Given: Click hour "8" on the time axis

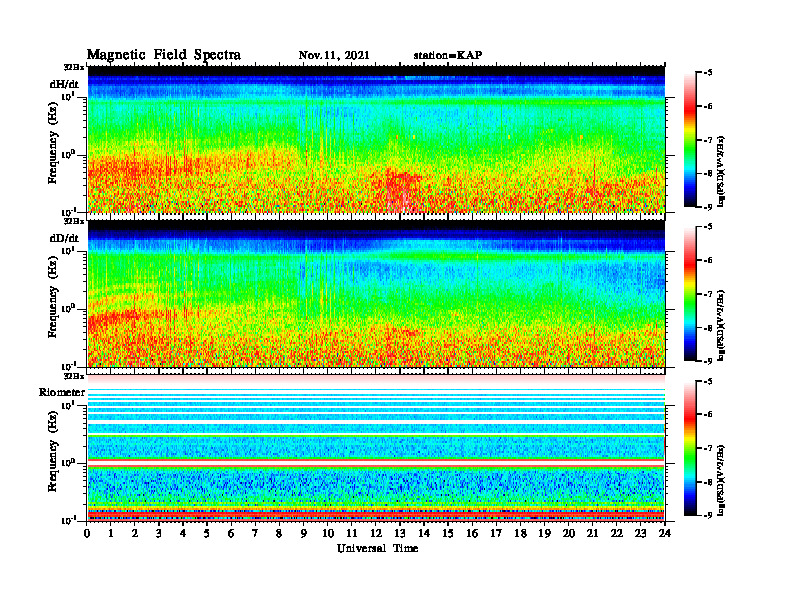Looking at the screenshot, I should click(x=279, y=533).
